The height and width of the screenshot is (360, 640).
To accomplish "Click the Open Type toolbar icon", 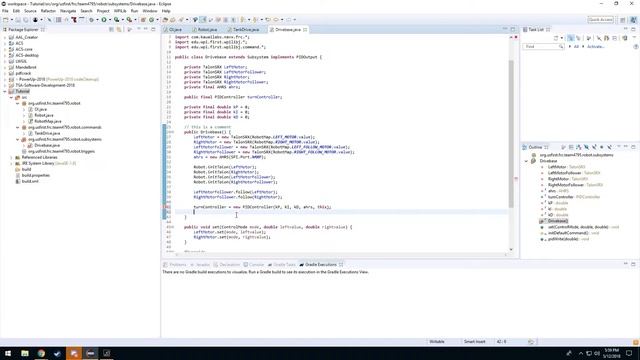I will point(165,20).
